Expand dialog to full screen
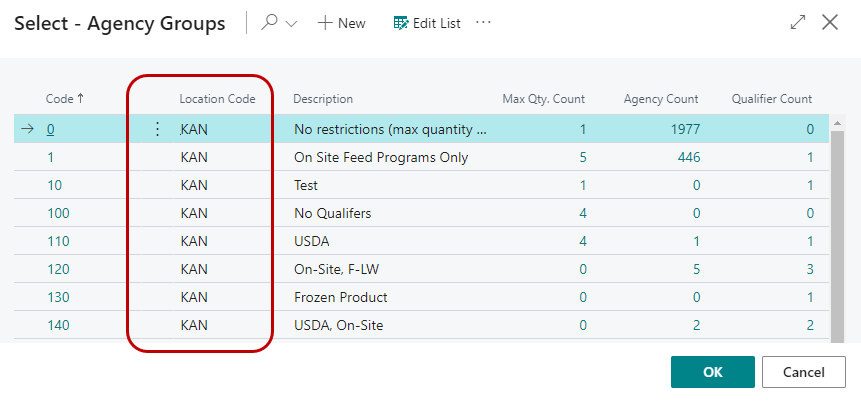861x403 pixels. click(798, 23)
